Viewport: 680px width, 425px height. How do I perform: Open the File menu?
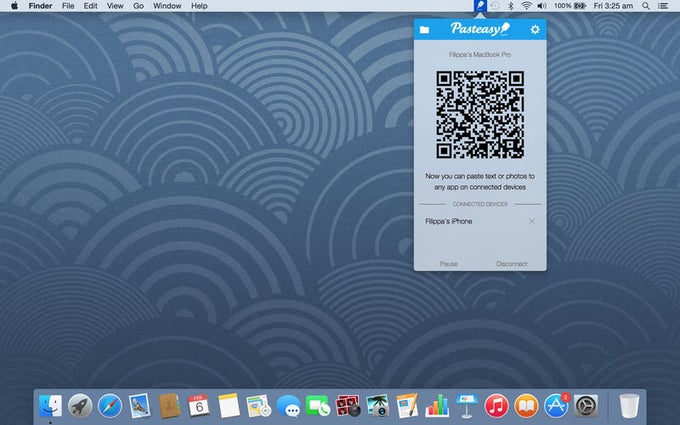click(68, 6)
